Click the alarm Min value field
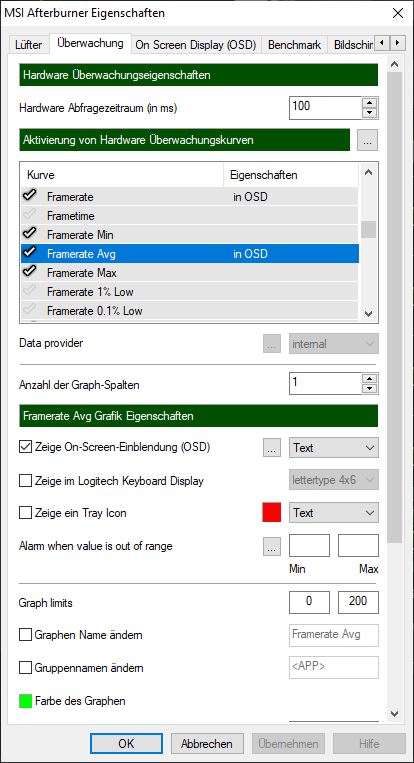This screenshot has width=414, height=763. click(x=309, y=545)
